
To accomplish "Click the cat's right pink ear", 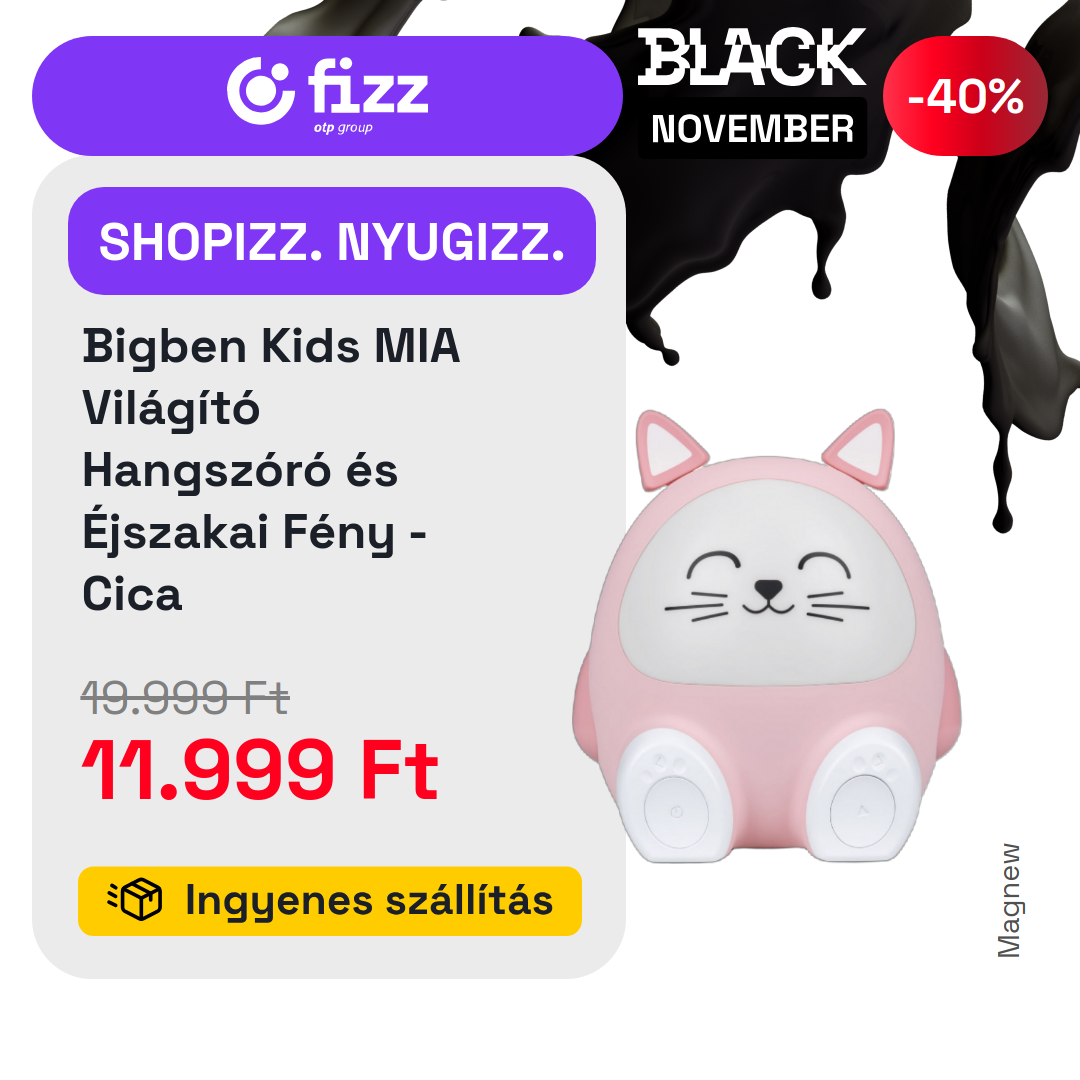I will point(860,446).
